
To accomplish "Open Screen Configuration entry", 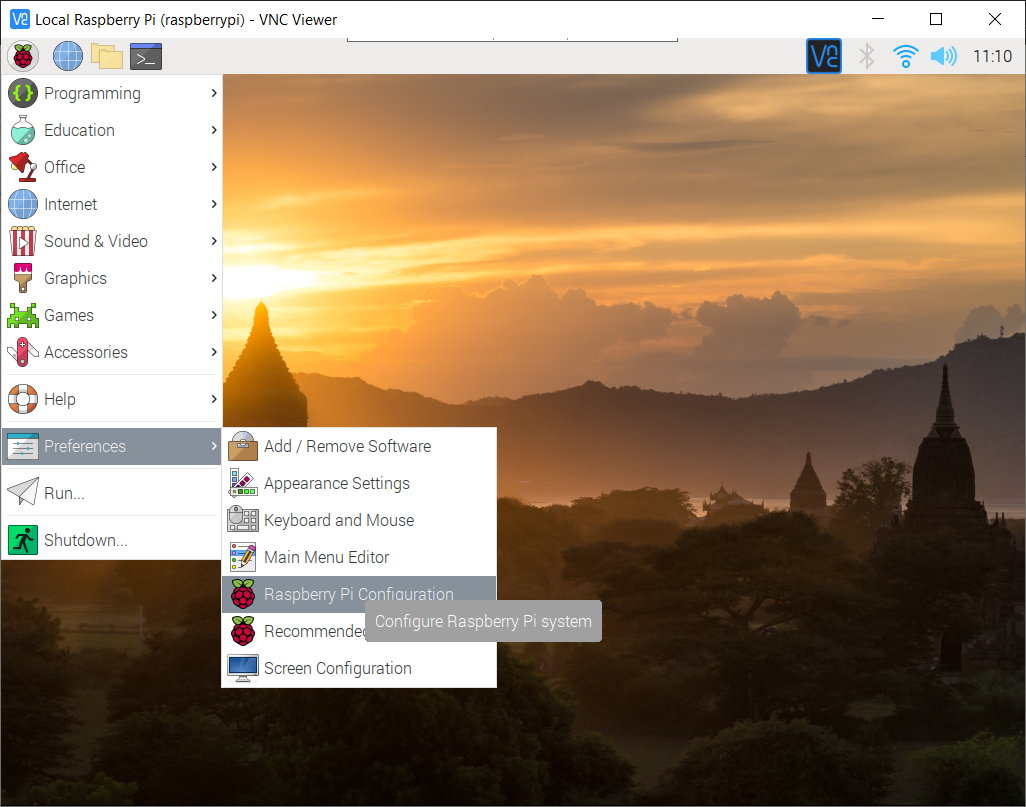I will (x=359, y=668).
